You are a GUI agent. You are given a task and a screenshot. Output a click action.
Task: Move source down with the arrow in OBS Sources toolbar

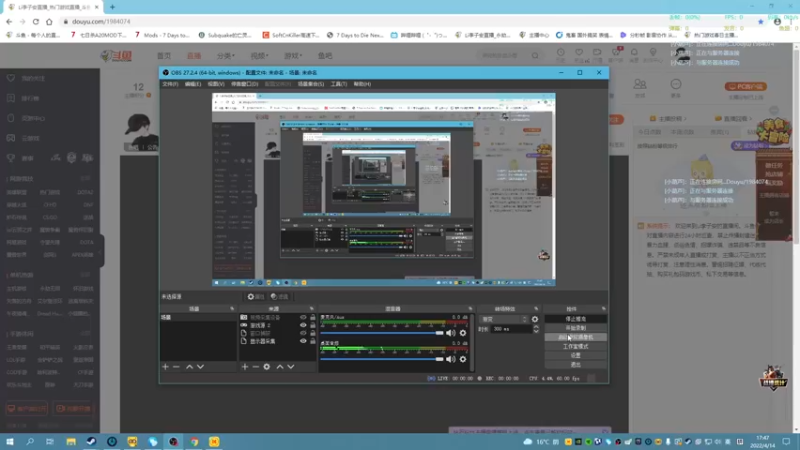(291, 367)
